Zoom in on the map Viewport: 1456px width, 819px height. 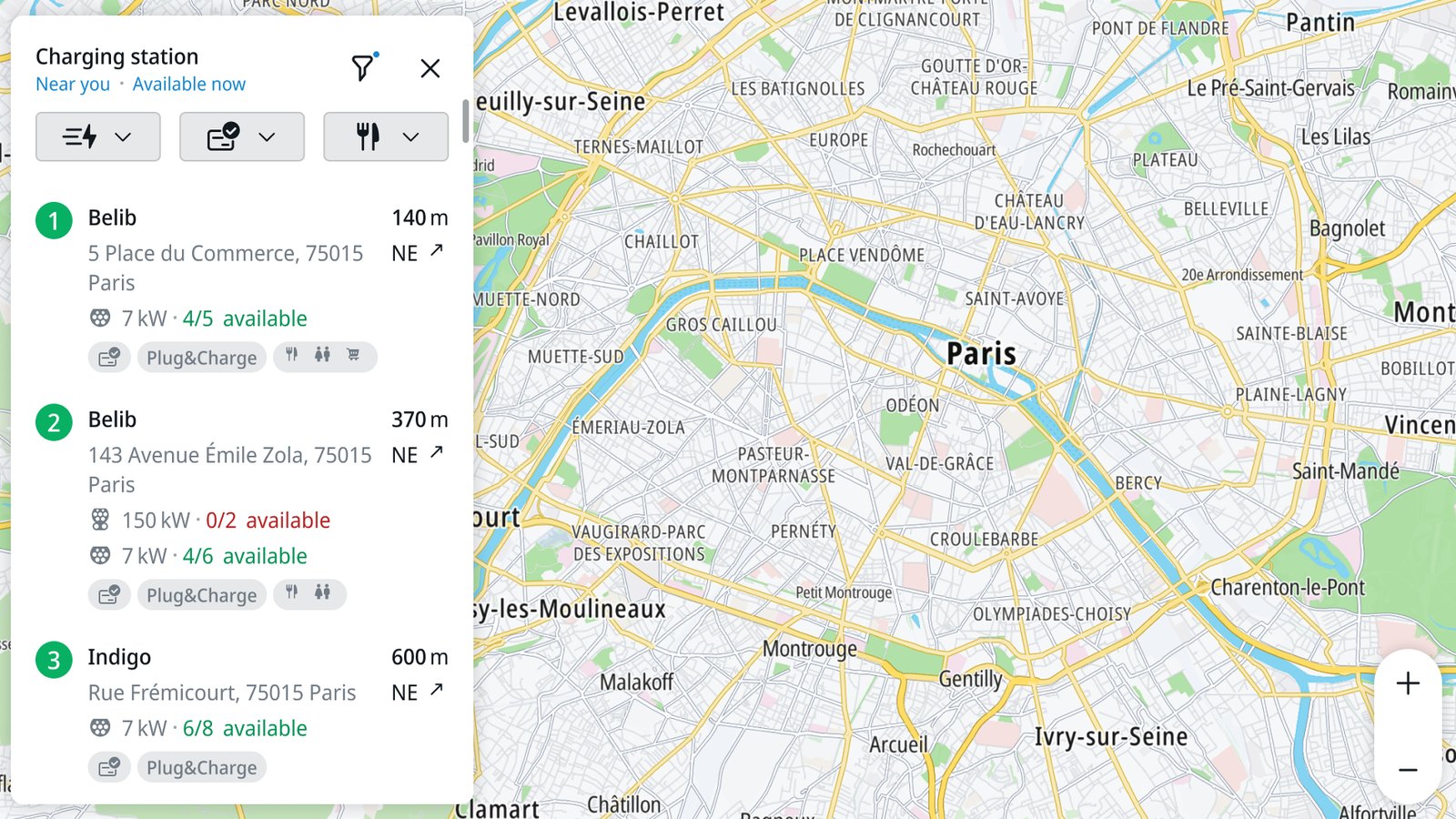[1408, 683]
